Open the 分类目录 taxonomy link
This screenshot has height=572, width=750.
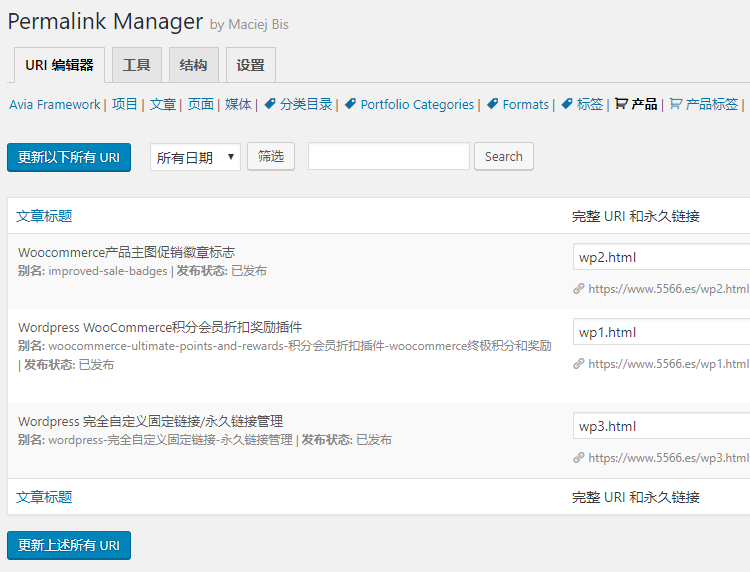click(x=306, y=104)
